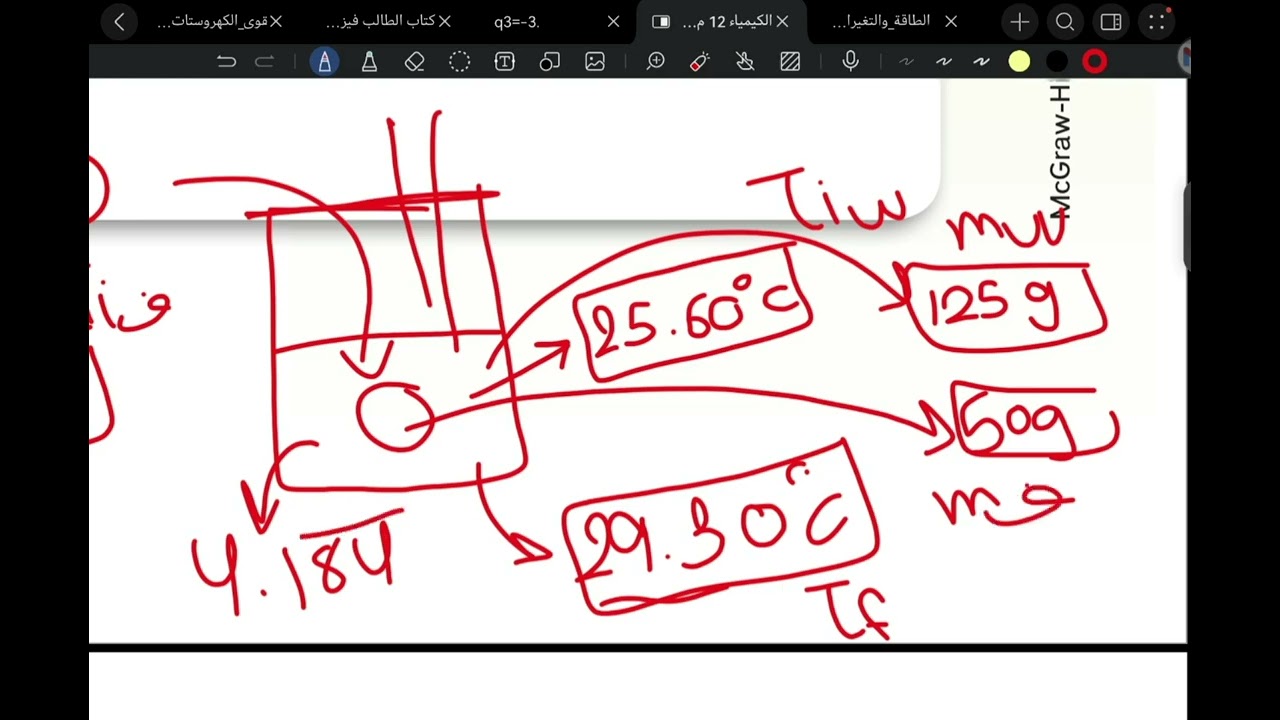Screen dimensions: 1280x720
Task: Close the كتاب الطالب فيز tab
Action: (445, 22)
